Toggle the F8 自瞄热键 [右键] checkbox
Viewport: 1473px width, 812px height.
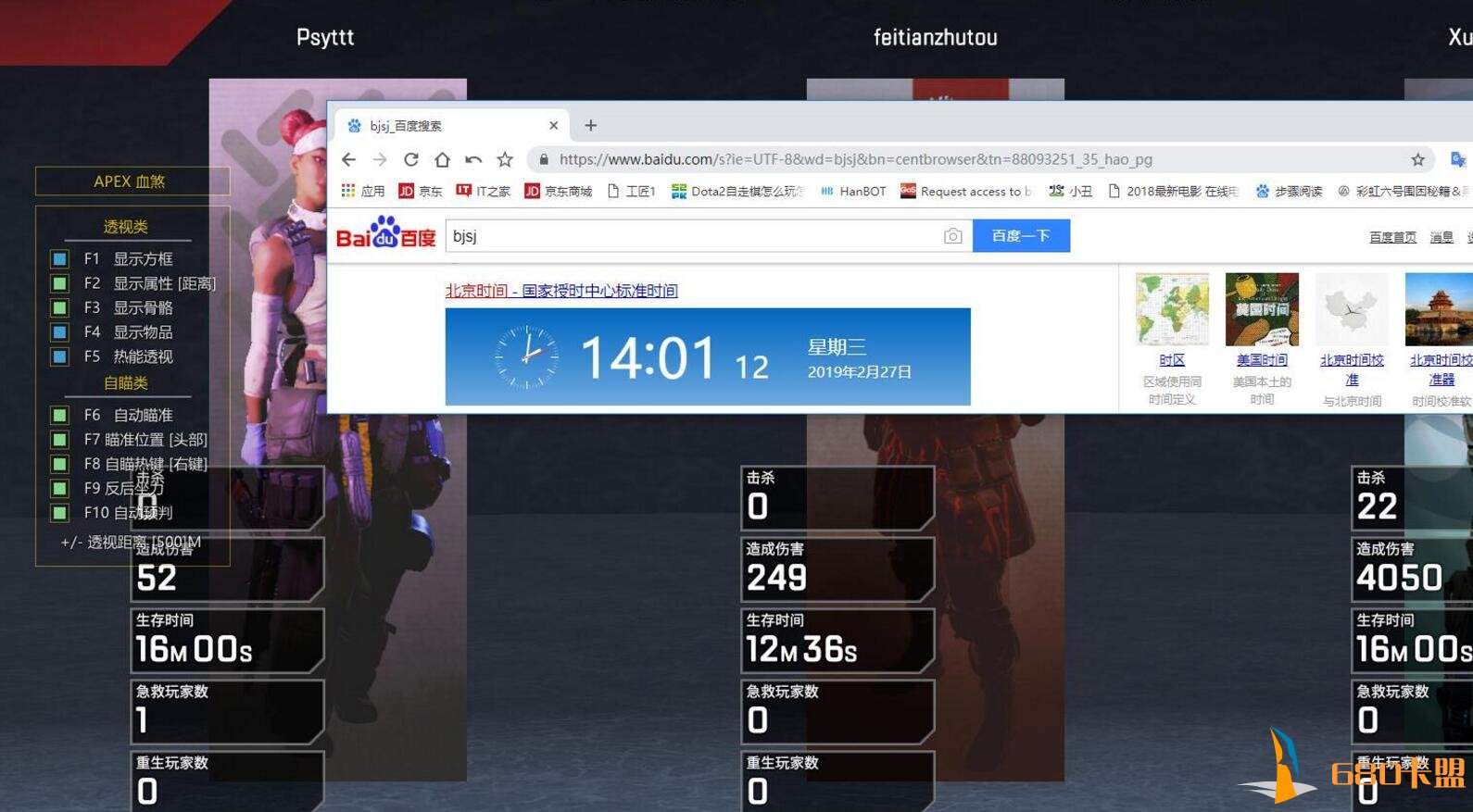(x=59, y=464)
